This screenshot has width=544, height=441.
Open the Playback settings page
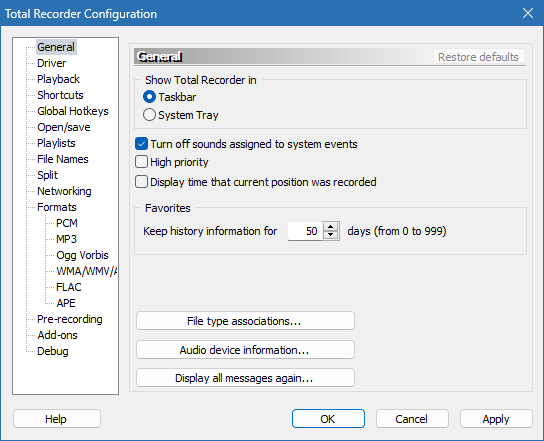[58, 79]
